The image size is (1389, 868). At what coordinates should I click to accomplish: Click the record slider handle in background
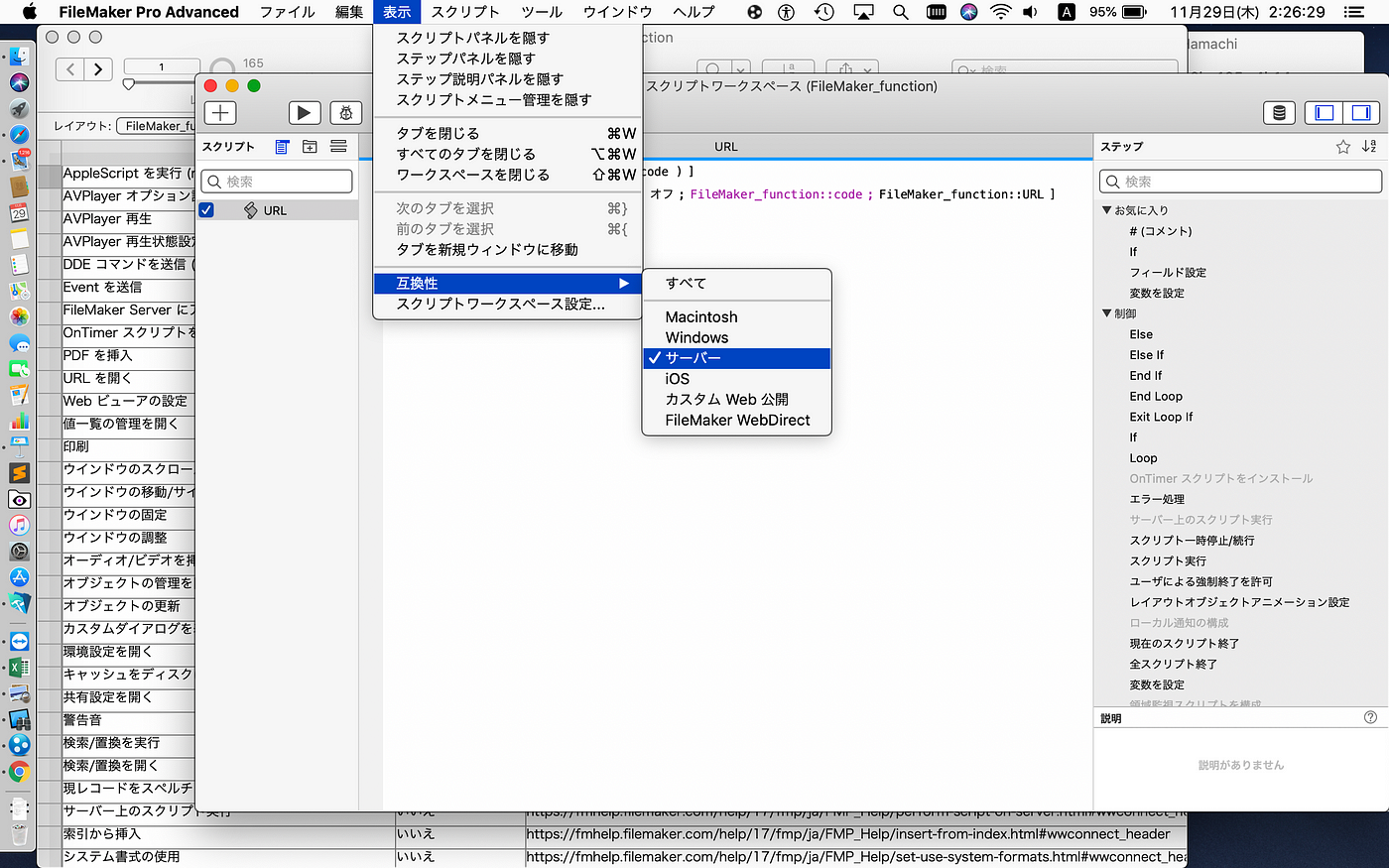tap(128, 84)
